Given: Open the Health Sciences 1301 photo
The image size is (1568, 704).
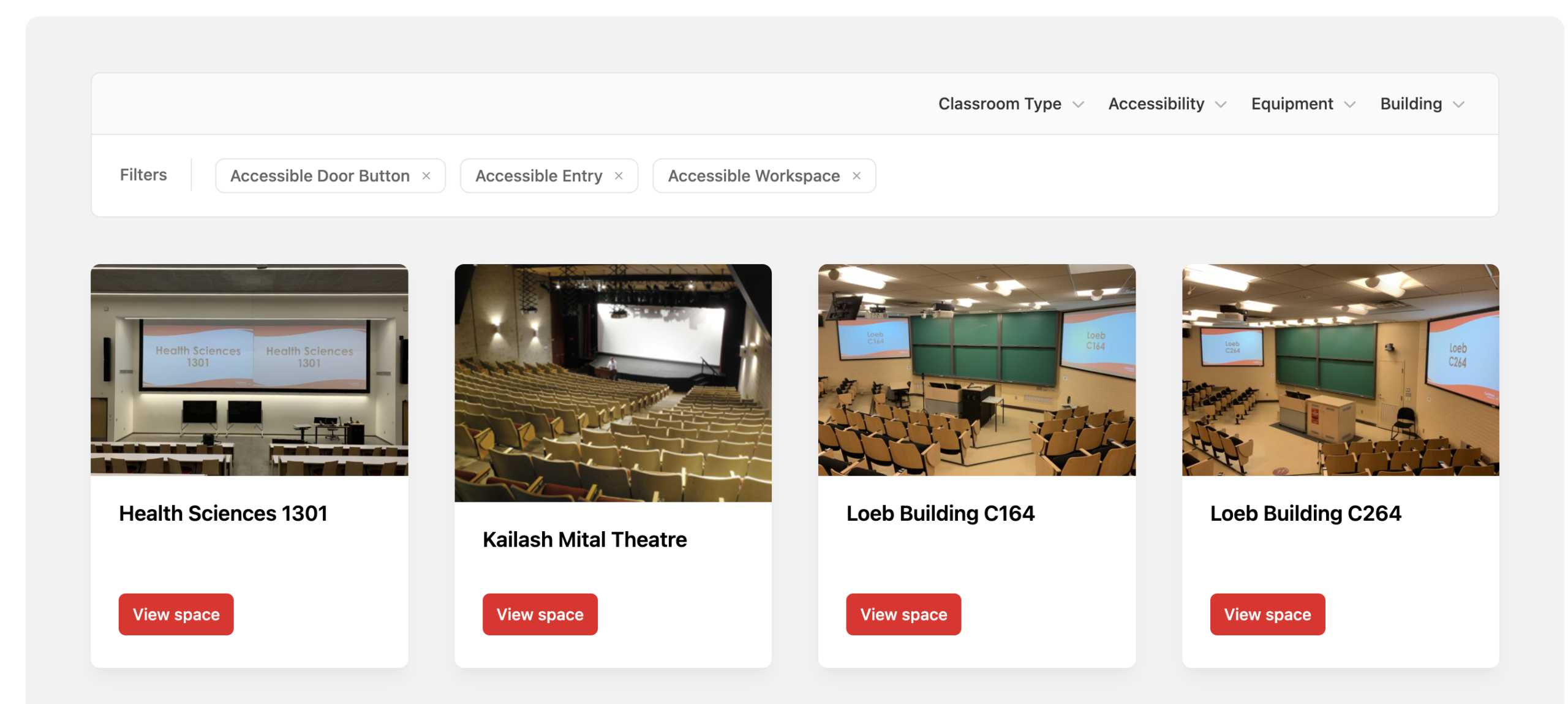Looking at the screenshot, I should 249,370.
